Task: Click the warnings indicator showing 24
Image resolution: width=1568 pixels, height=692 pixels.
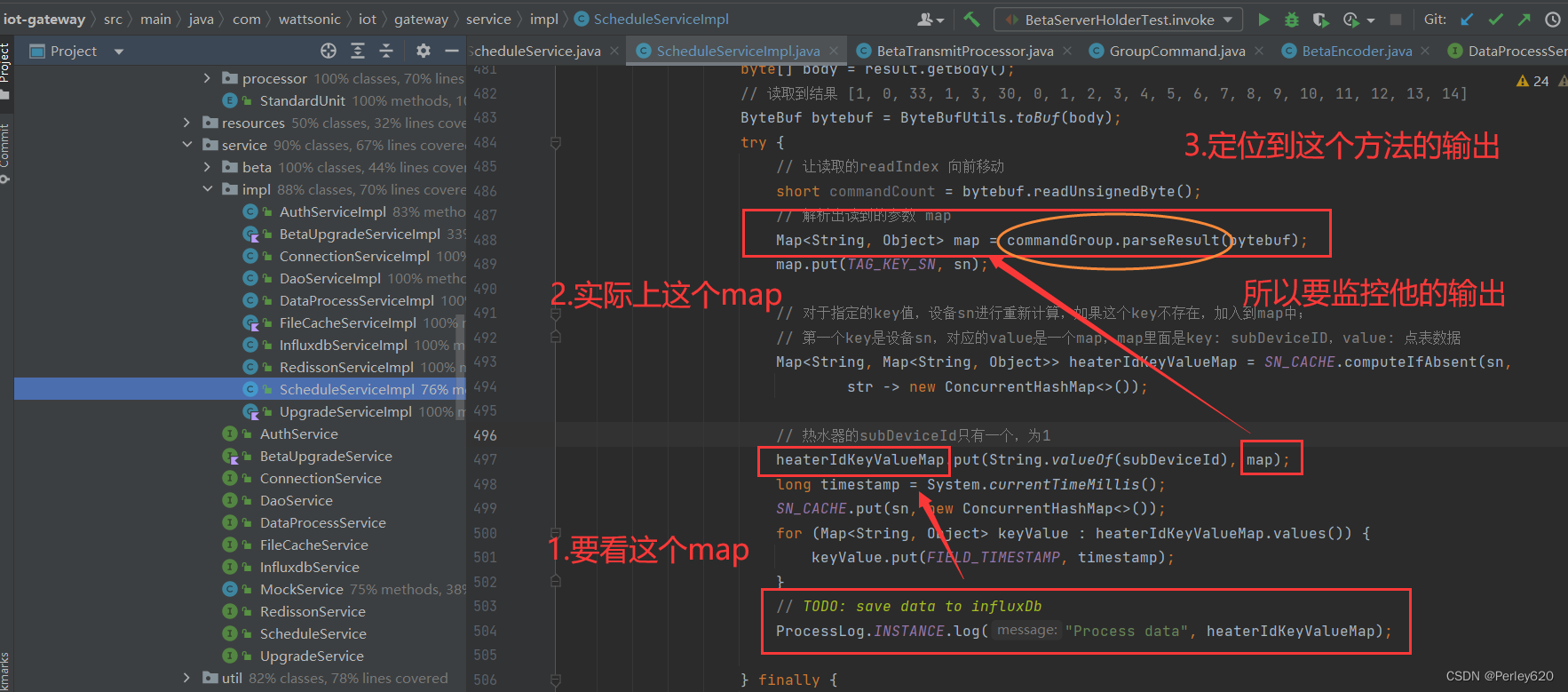Action: (1533, 81)
